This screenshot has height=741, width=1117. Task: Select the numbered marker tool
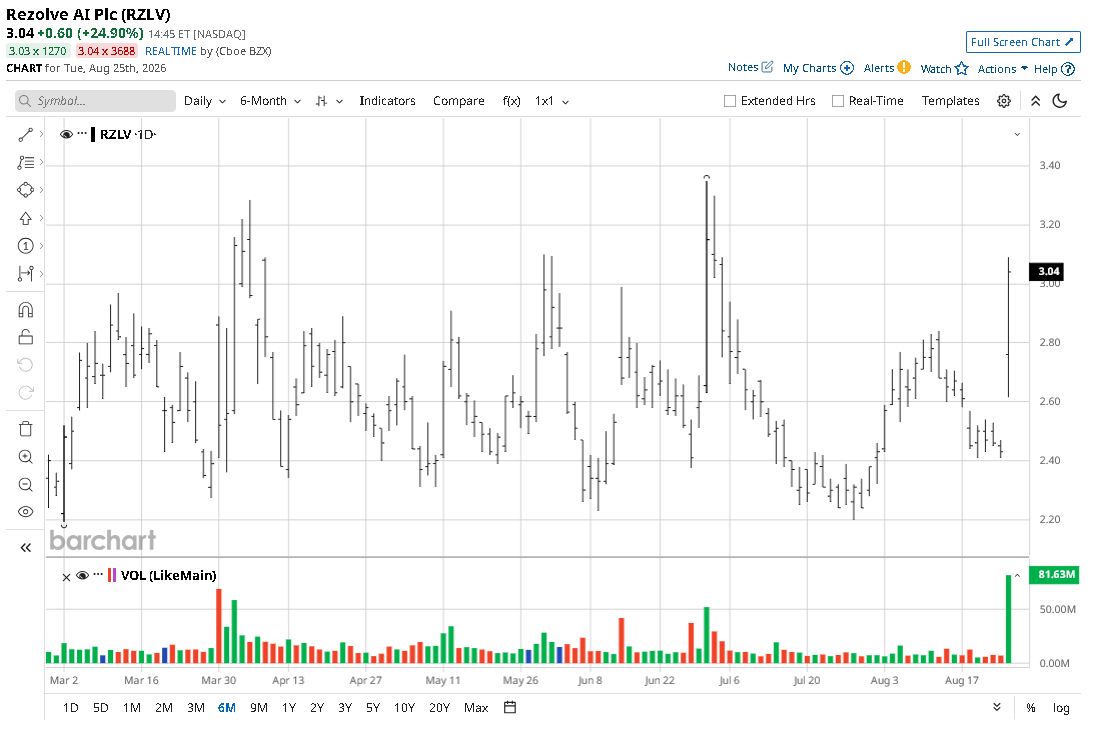26,246
